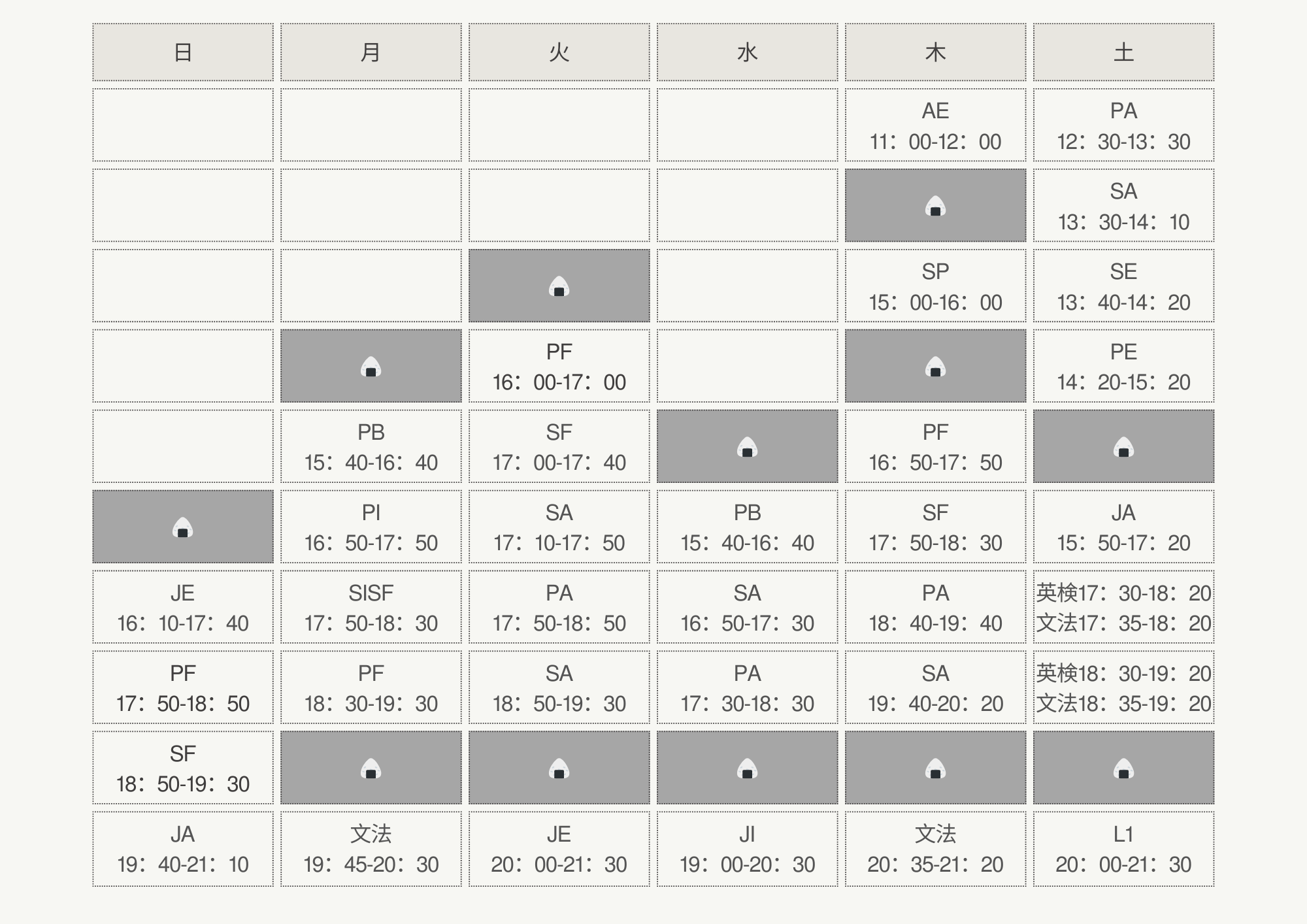Select the SISF 17:50-18:30 cell
The width and height of the screenshot is (1307, 924).
coord(371,608)
